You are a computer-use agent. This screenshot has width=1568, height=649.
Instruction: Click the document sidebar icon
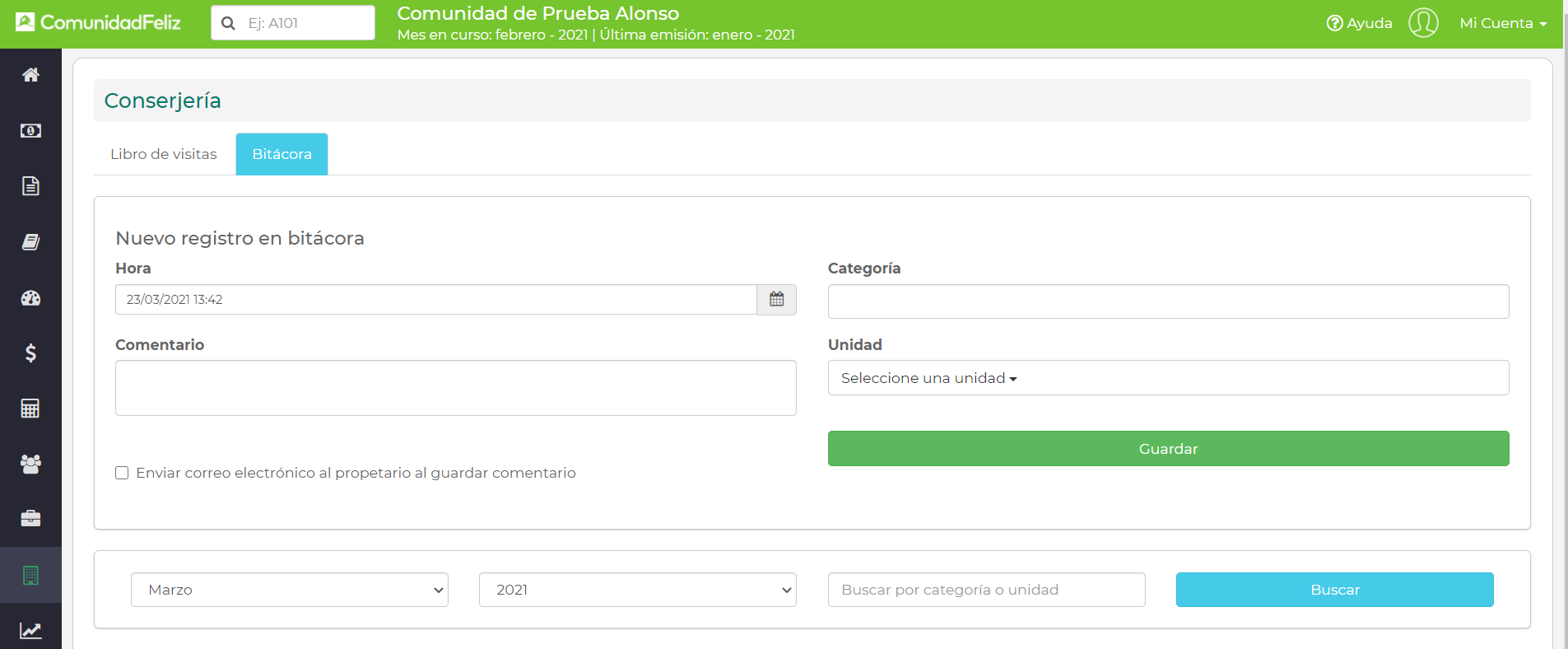(30, 186)
